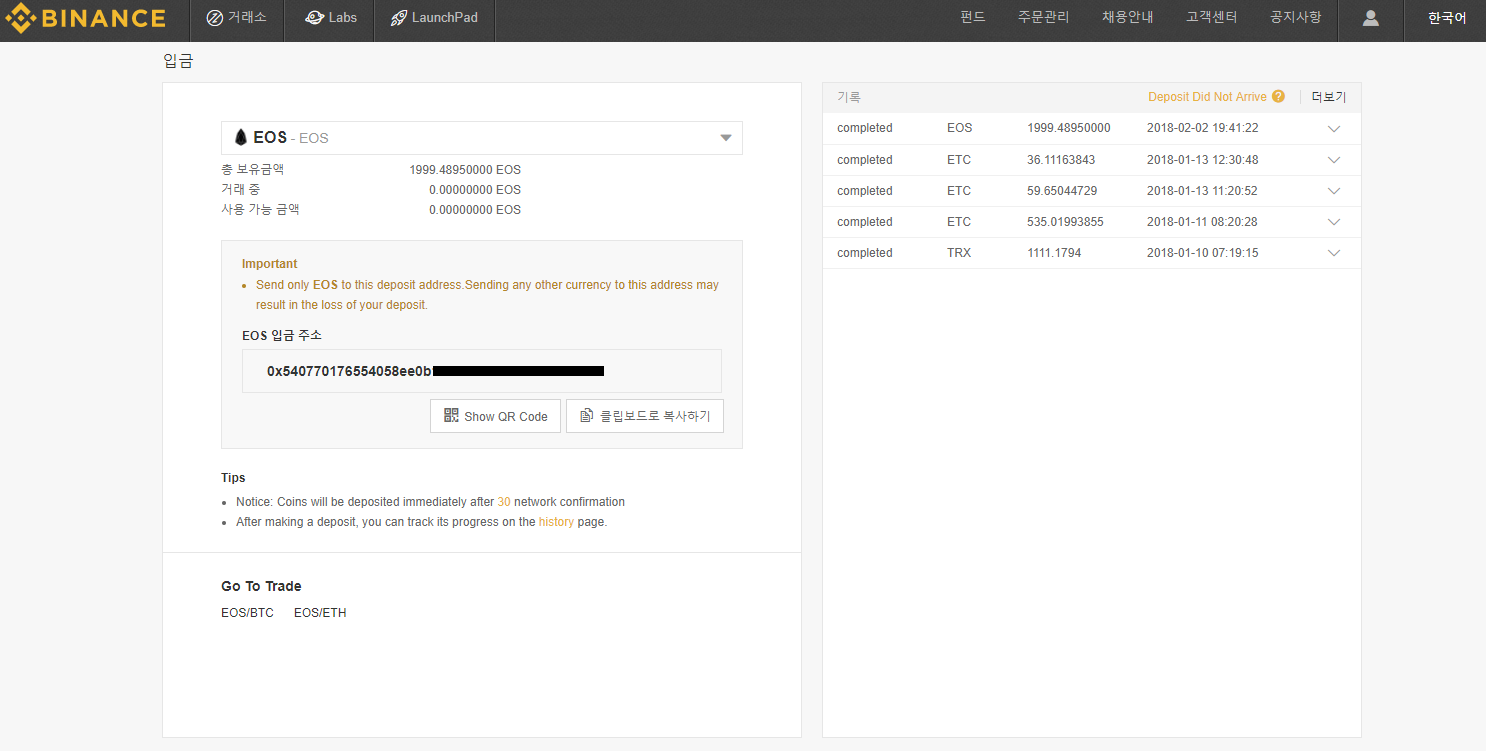Viewport: 1486px width, 751px height.
Task: Click the Show QR Code button
Action: [x=495, y=416]
